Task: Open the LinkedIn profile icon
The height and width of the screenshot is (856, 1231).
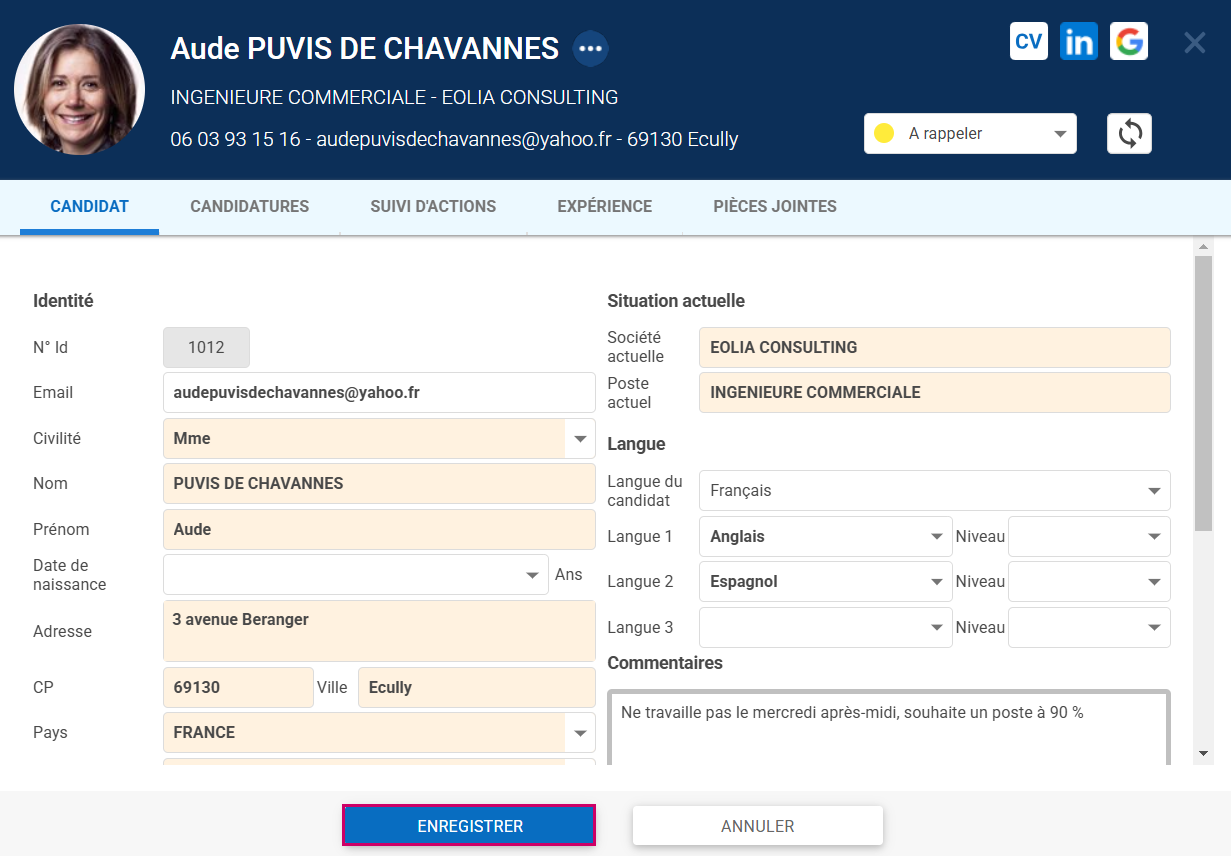Action: [1078, 42]
